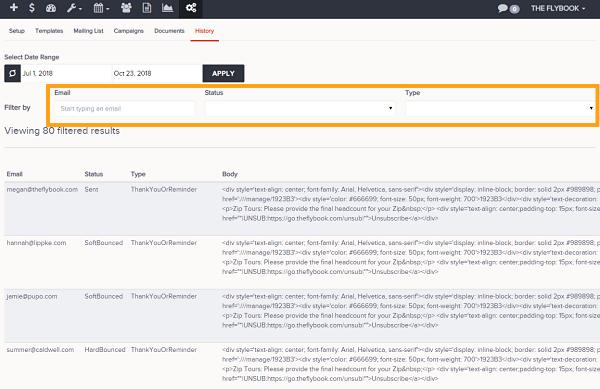Click Viewing 80 filtered results text
This screenshot has width=600, height=389.
click(x=62, y=131)
